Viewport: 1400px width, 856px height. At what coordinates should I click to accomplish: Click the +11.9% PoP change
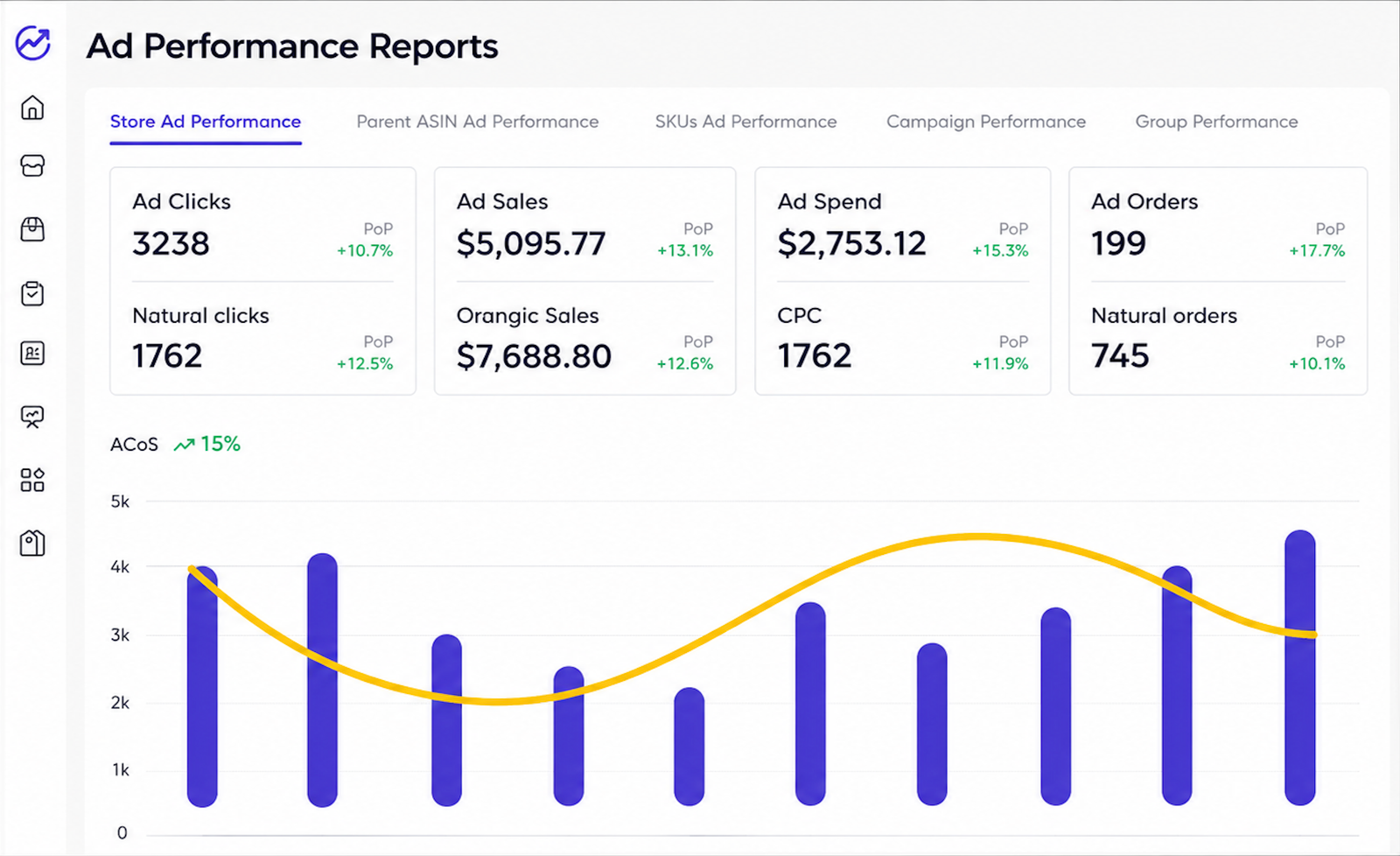[1000, 364]
